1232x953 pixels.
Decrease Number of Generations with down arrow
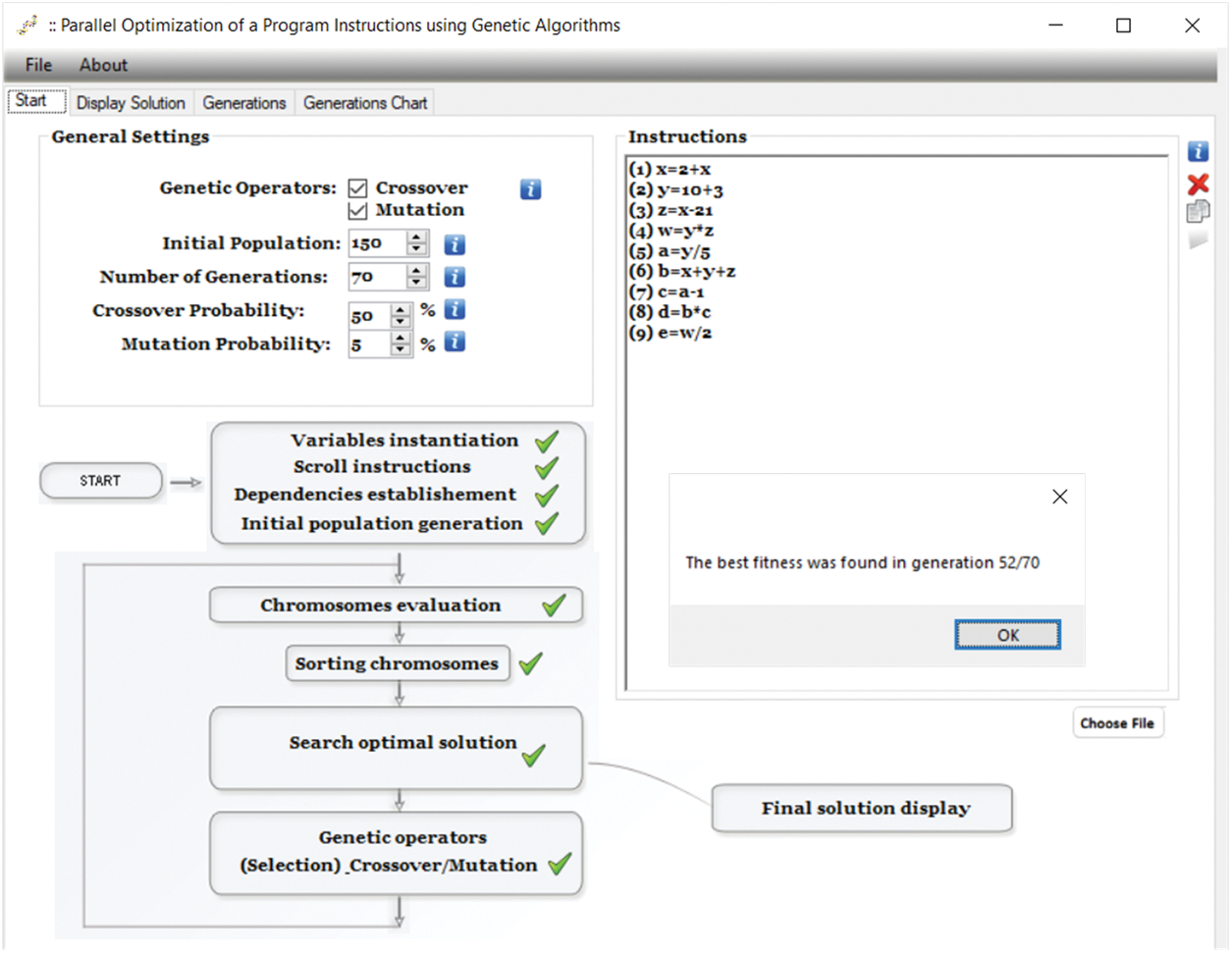pos(417,284)
